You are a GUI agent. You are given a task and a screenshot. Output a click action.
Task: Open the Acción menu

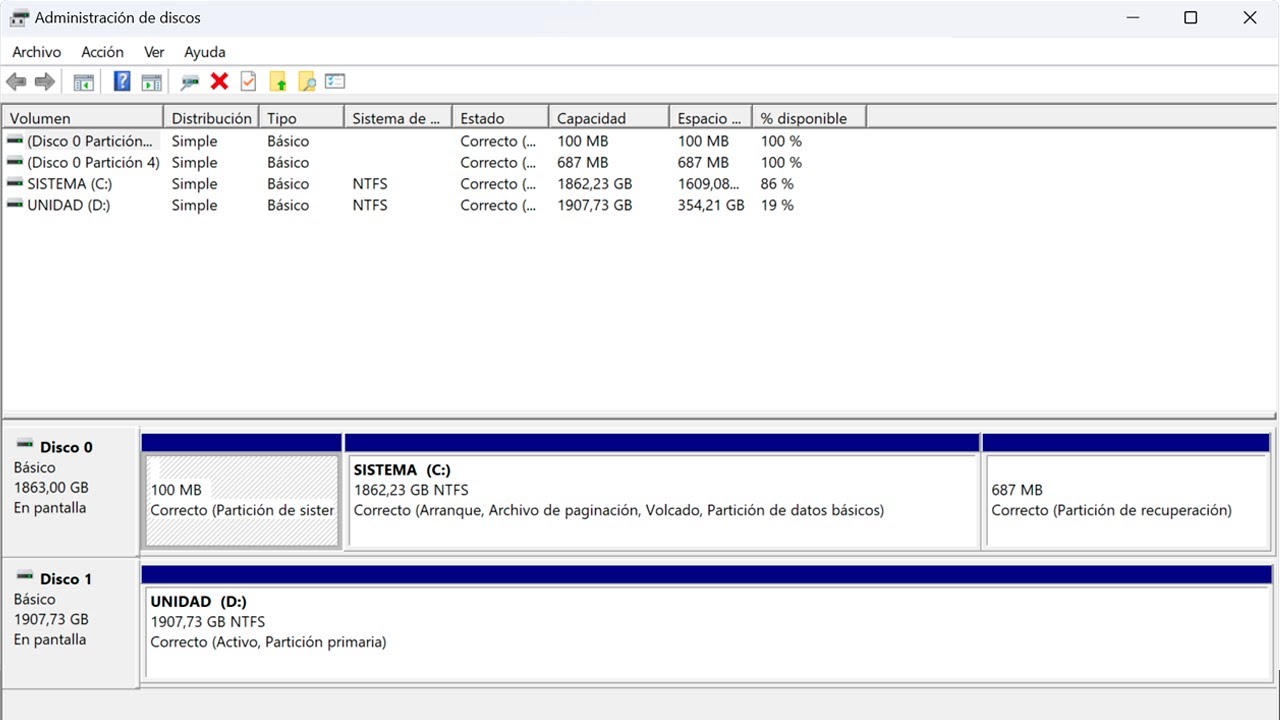point(102,52)
